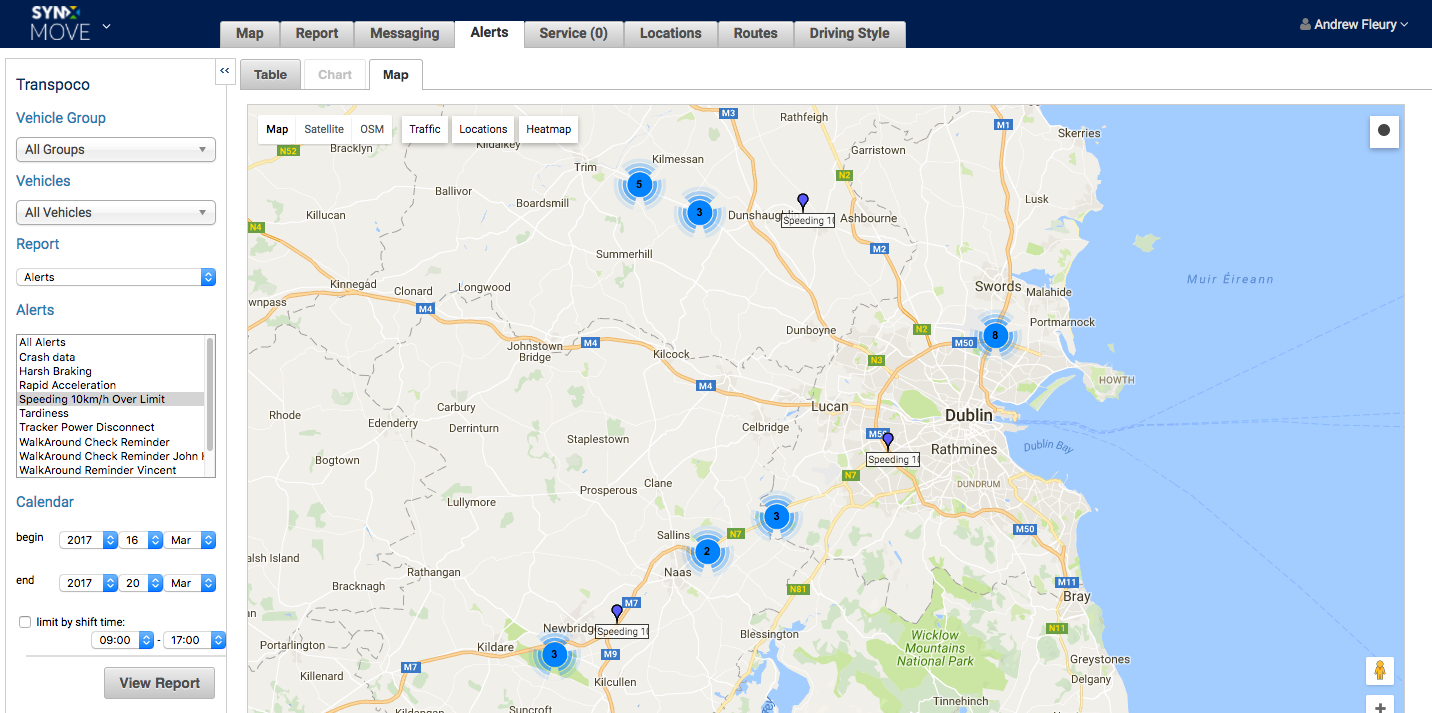Click the cluster marker showing 8 alerts near Swords
Screen dimensions: 1432x713
[x=994, y=336]
